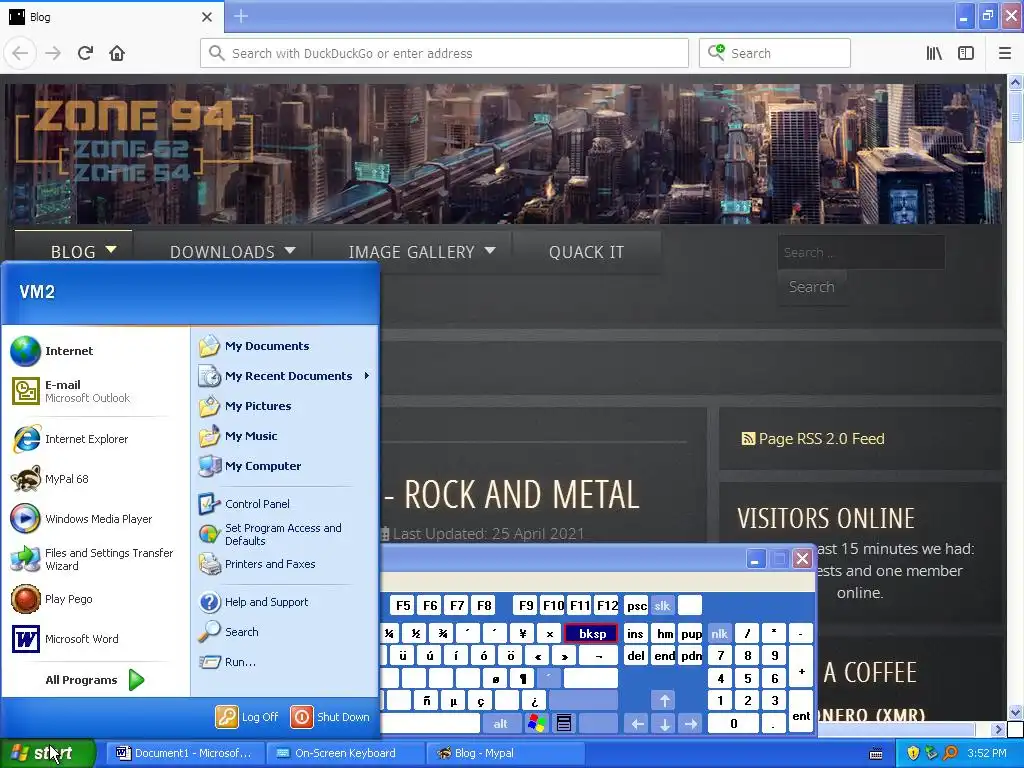Go to browser home page
Image resolution: width=1024 pixels, height=768 pixels.
(x=117, y=53)
